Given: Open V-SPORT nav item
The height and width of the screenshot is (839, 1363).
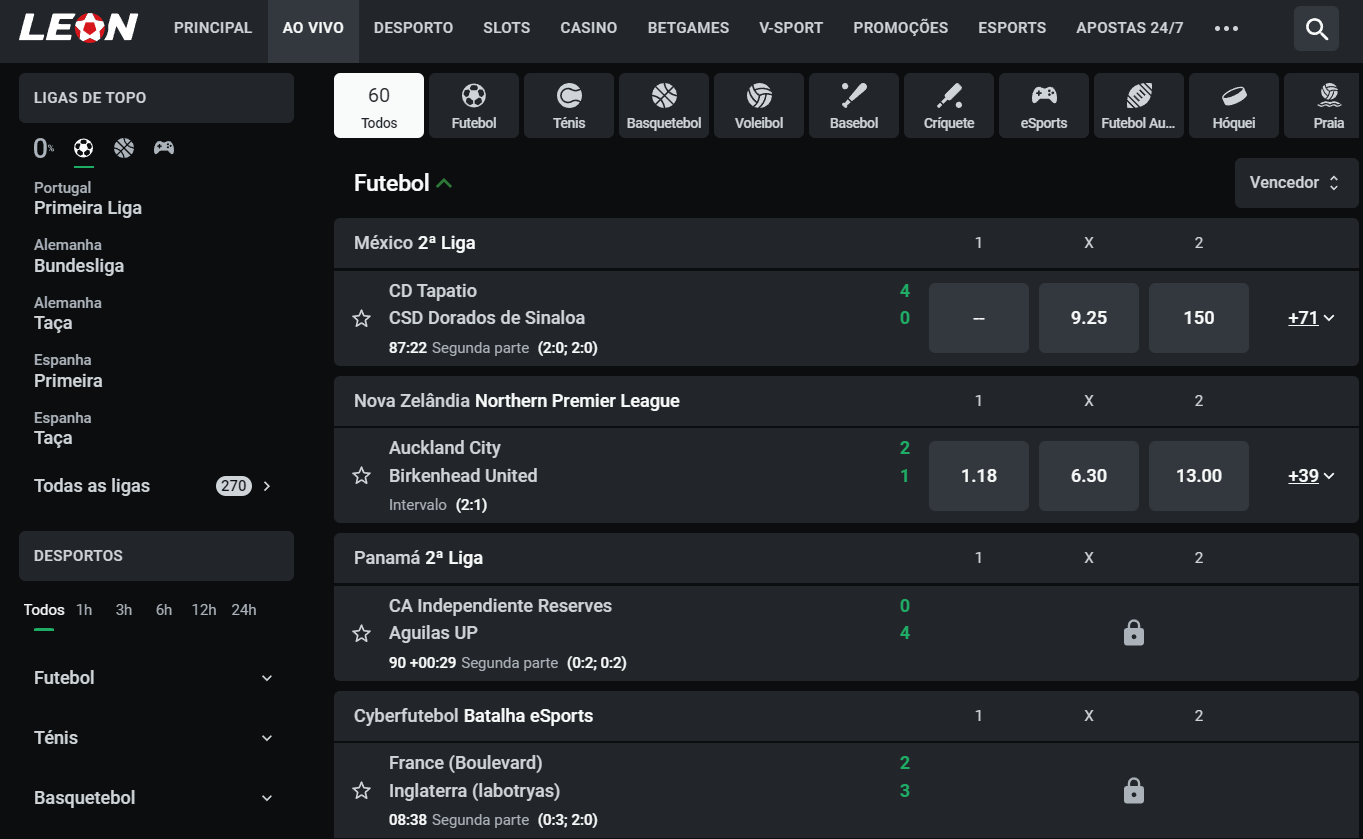Looking at the screenshot, I should pyautogui.click(x=791, y=28).
